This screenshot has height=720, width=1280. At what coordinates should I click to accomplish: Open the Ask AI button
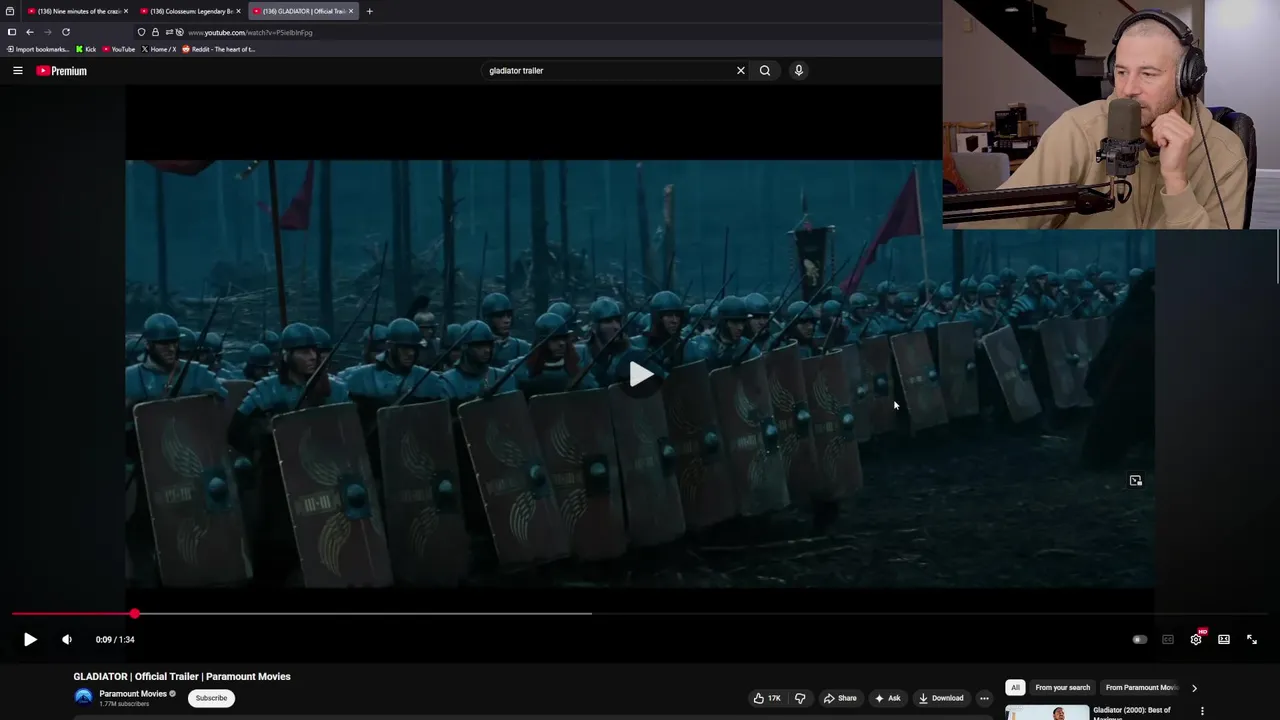tap(887, 698)
